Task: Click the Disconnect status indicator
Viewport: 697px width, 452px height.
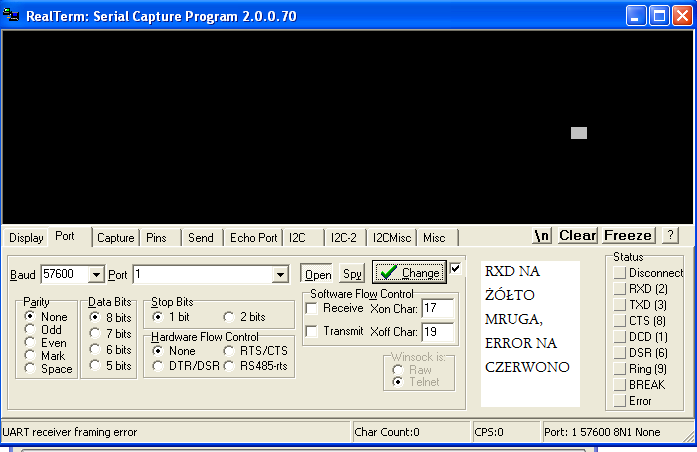Action: point(620,272)
